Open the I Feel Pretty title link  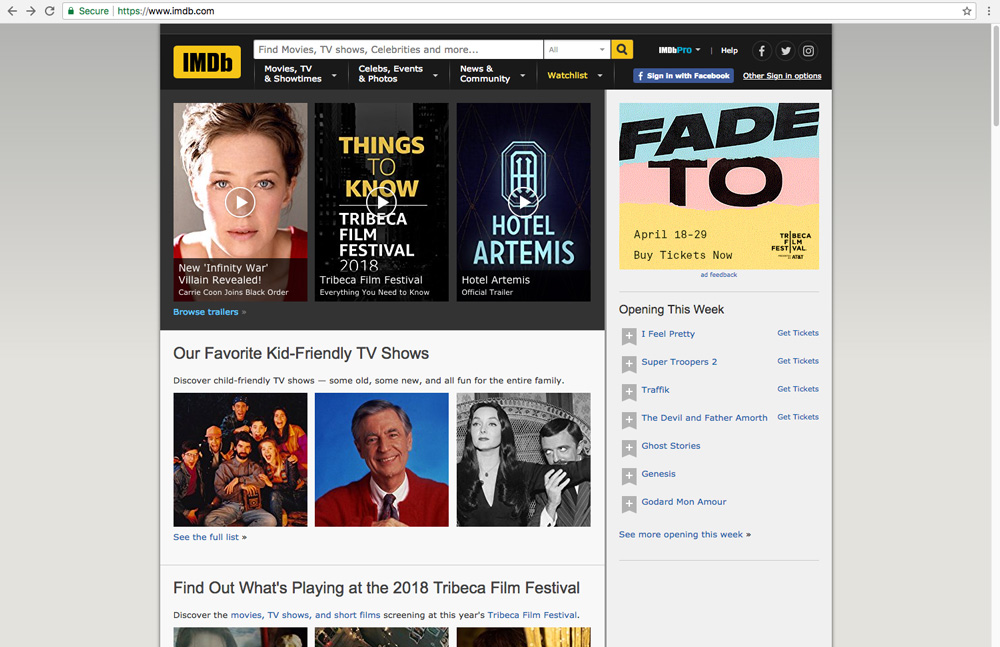tap(668, 334)
